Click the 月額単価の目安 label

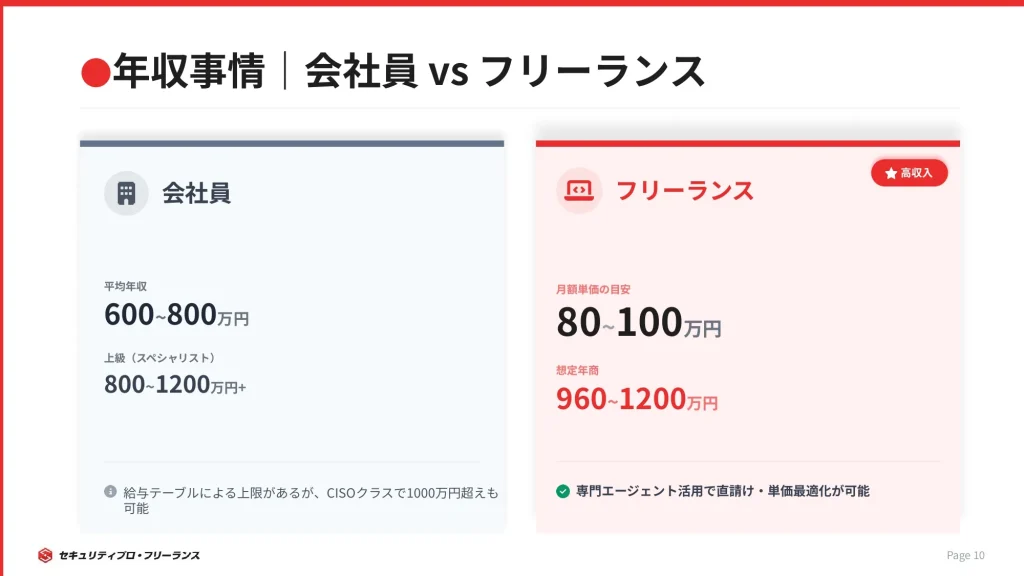tap(593, 289)
